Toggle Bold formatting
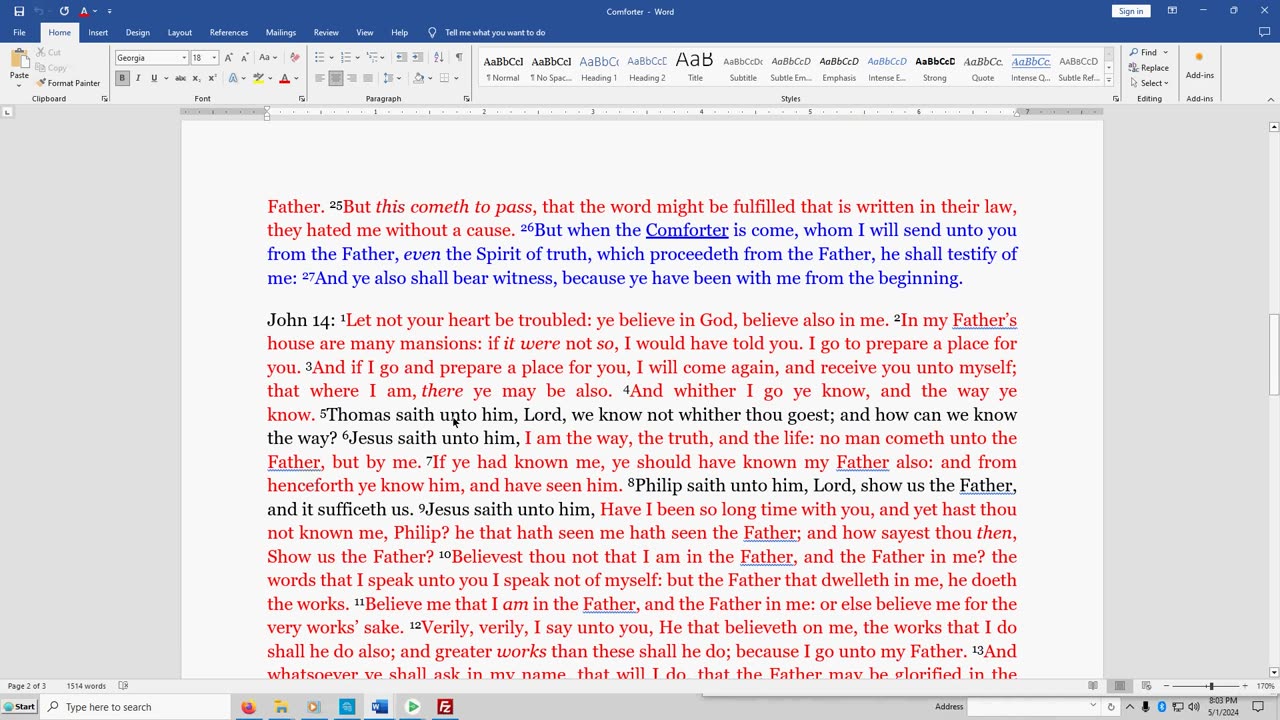1280x720 pixels. [122, 78]
